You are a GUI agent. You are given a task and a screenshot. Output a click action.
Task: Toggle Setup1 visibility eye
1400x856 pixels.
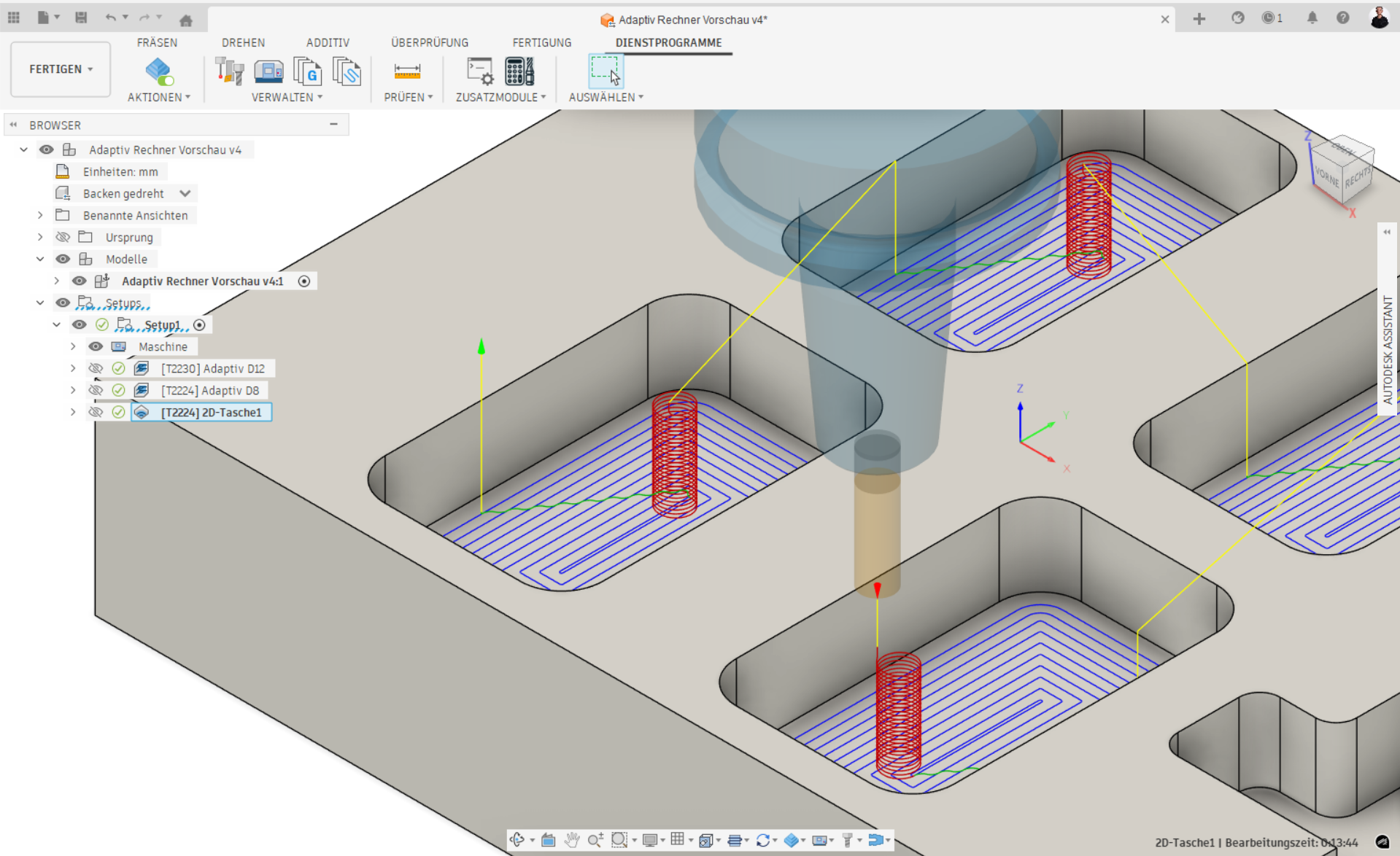pyautogui.click(x=80, y=324)
